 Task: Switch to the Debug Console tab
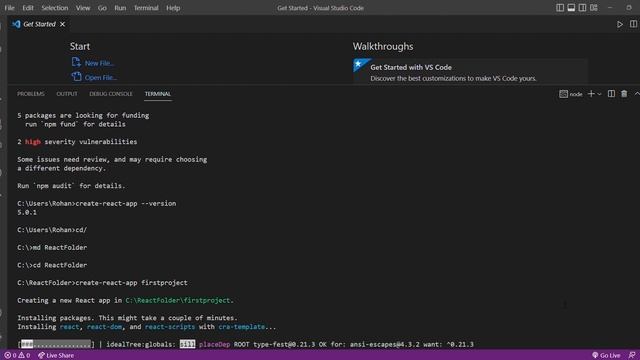(111, 94)
